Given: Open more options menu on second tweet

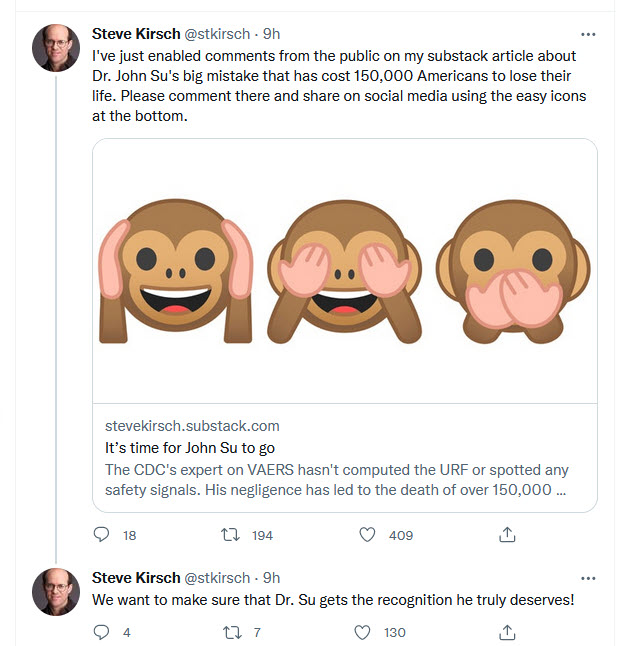Looking at the screenshot, I should point(588,578).
